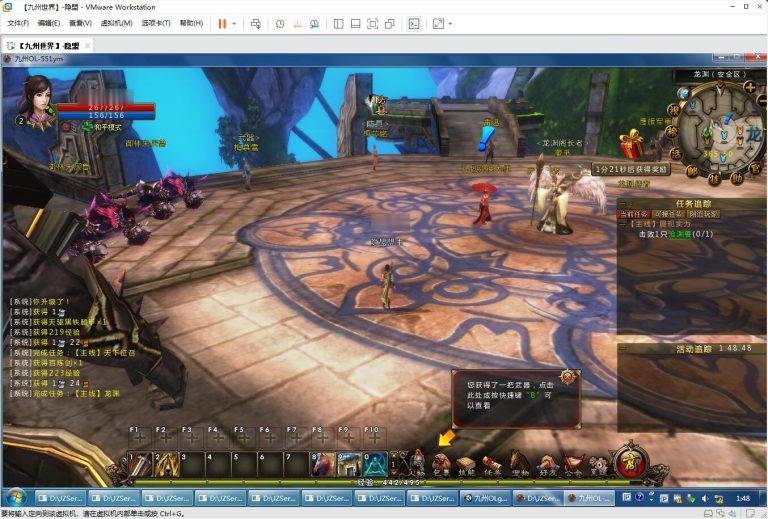The height and width of the screenshot is (519, 768).
Task: Open the 包裹 inventory bag icon
Action: 441,464
